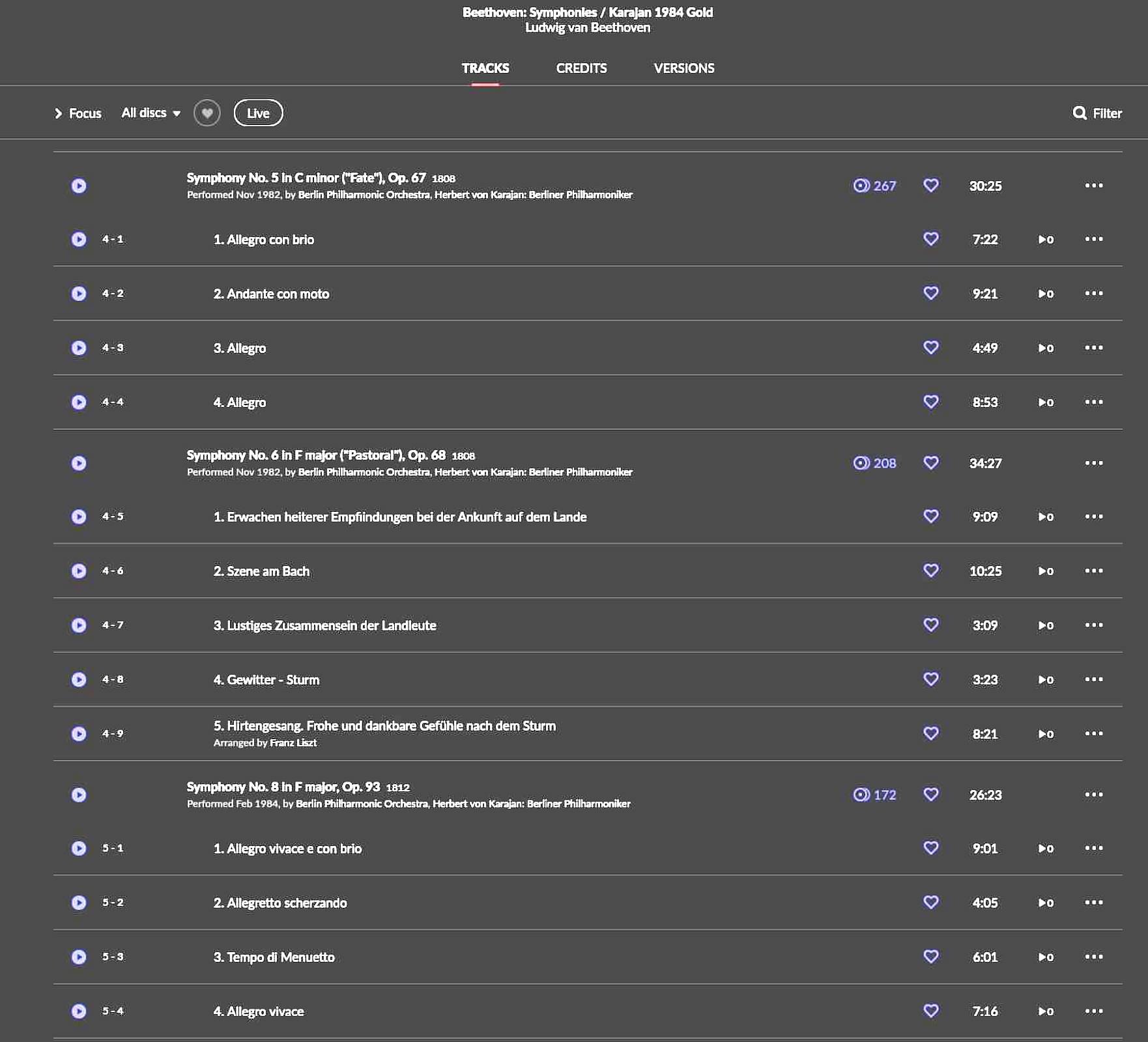
Task: Show play count for Allegro con brio
Action: point(1046,240)
